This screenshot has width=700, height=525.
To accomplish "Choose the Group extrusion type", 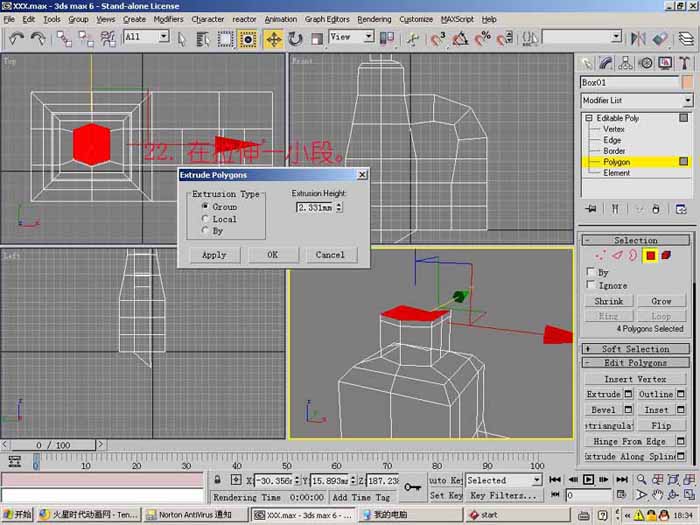I will pos(205,206).
